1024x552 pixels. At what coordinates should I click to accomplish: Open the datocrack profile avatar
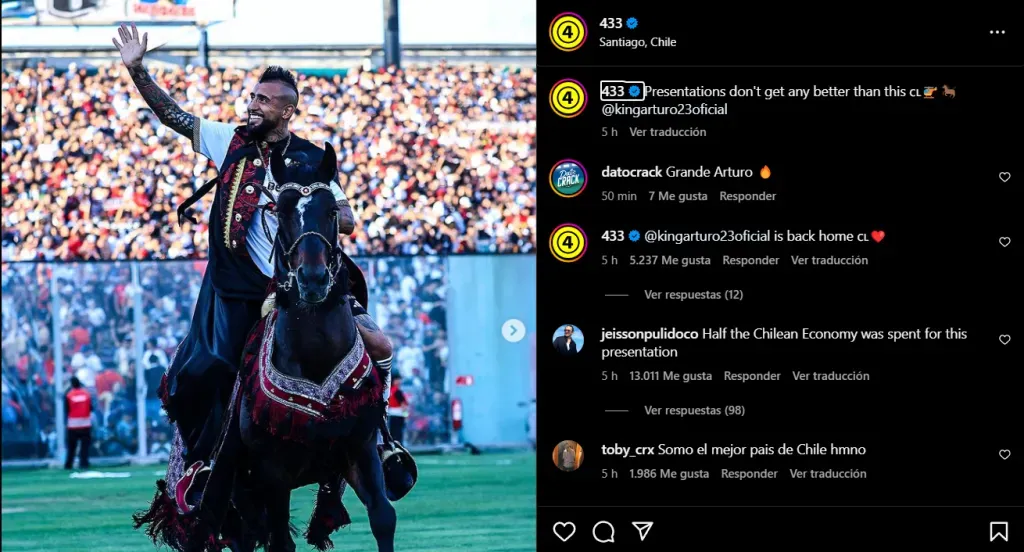[568, 178]
